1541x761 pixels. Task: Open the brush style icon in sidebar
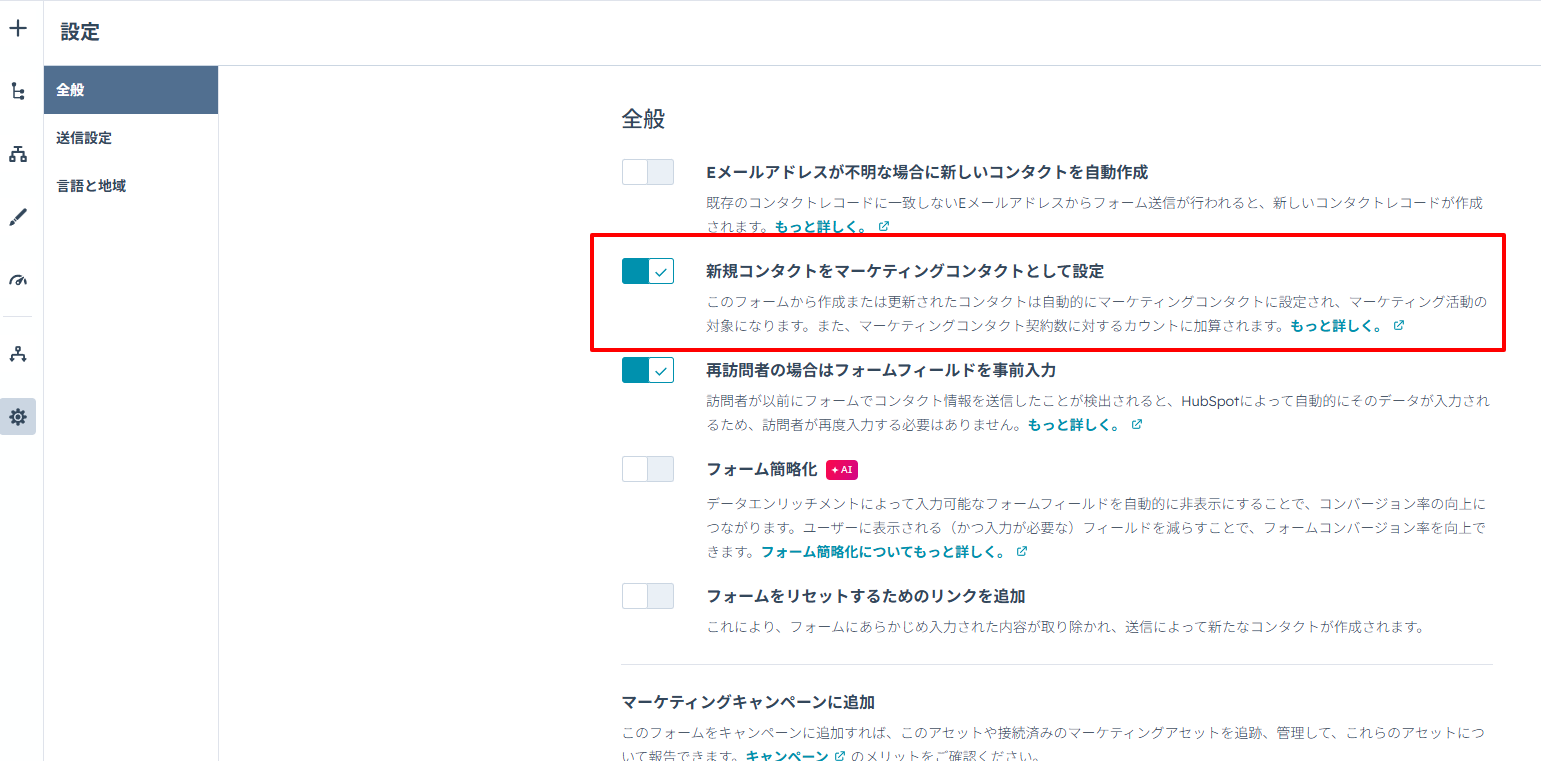[x=17, y=217]
